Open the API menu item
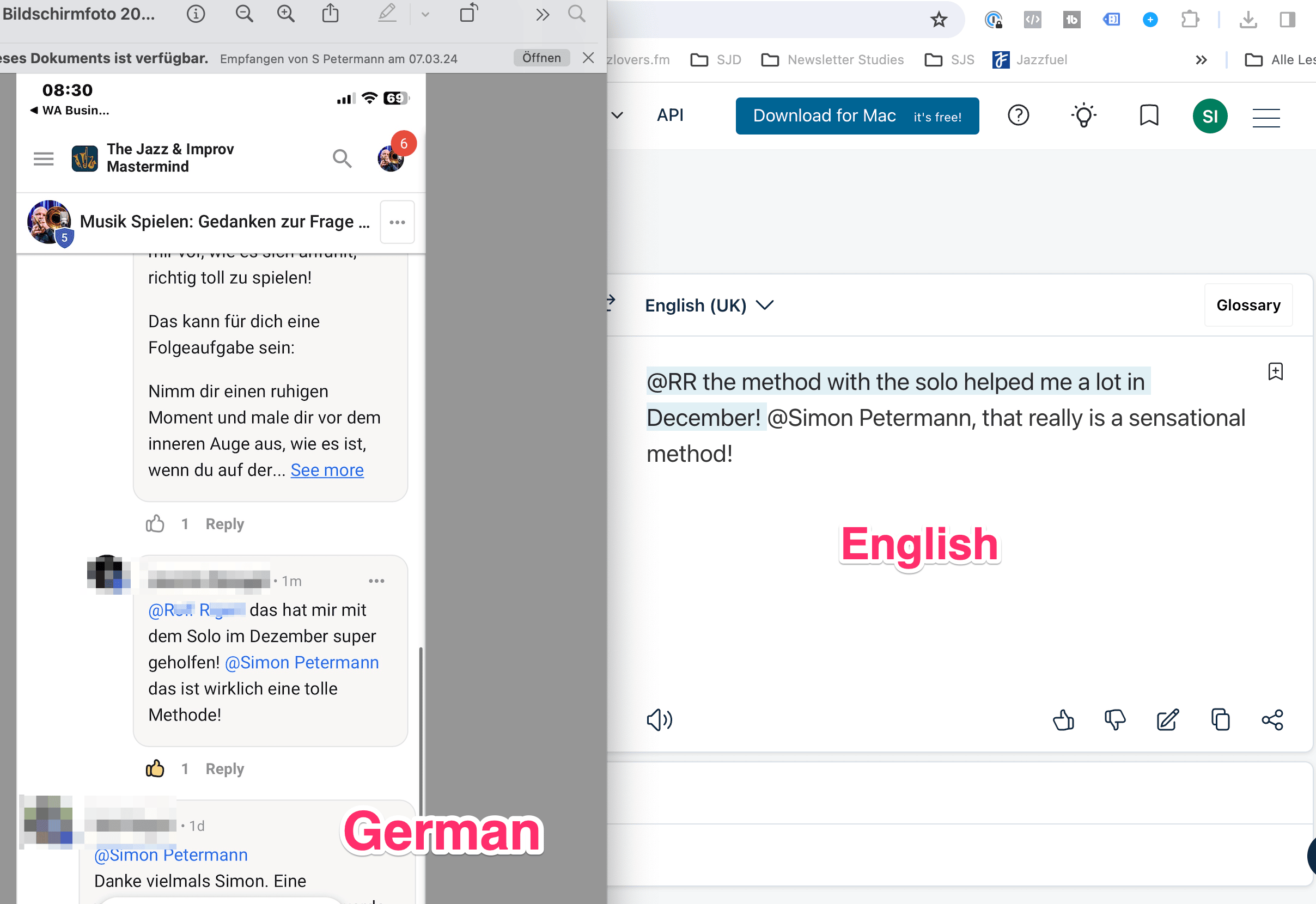This screenshot has width=1316, height=904. [669, 115]
